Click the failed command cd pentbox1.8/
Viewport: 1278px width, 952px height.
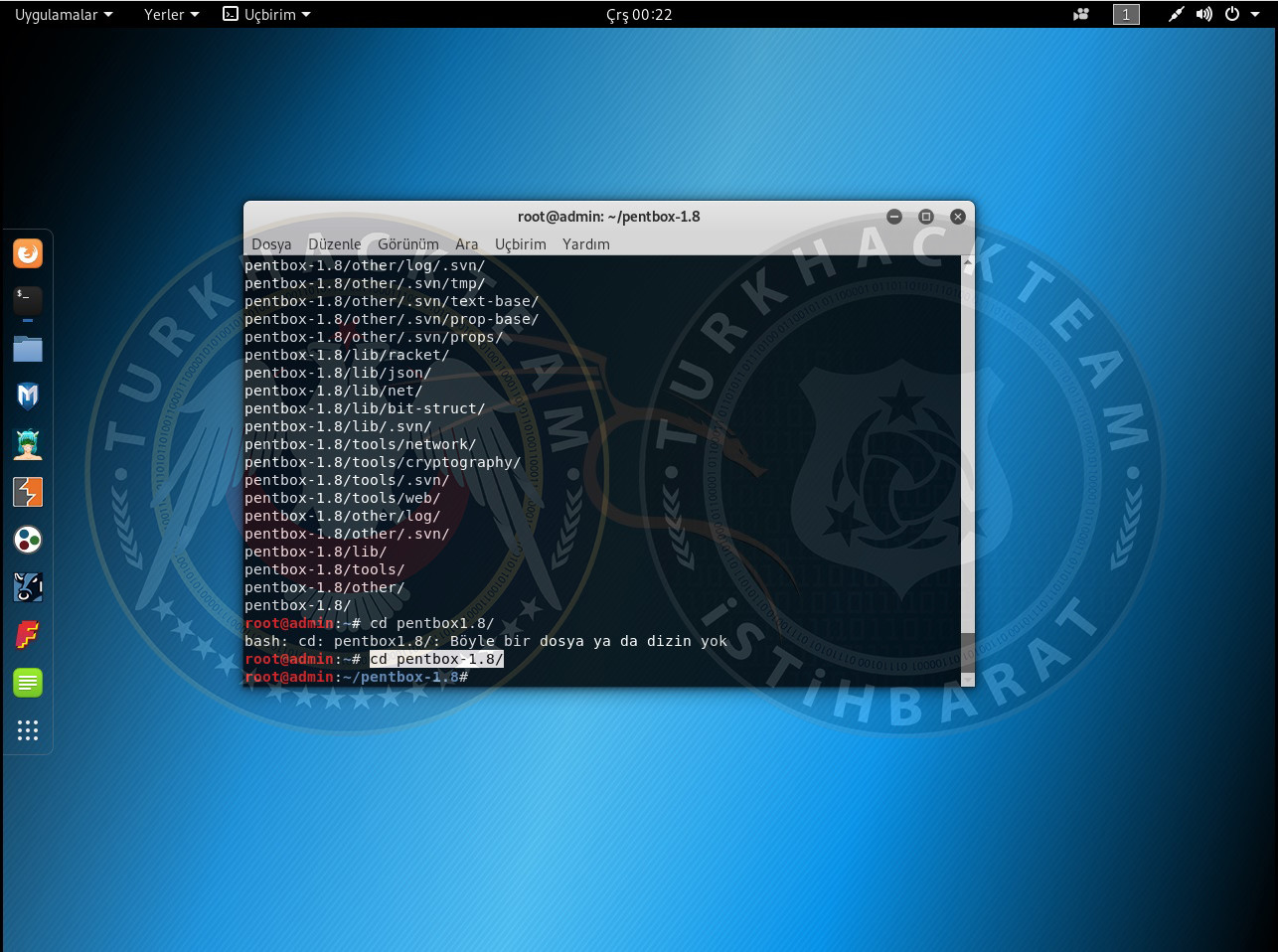(431, 623)
